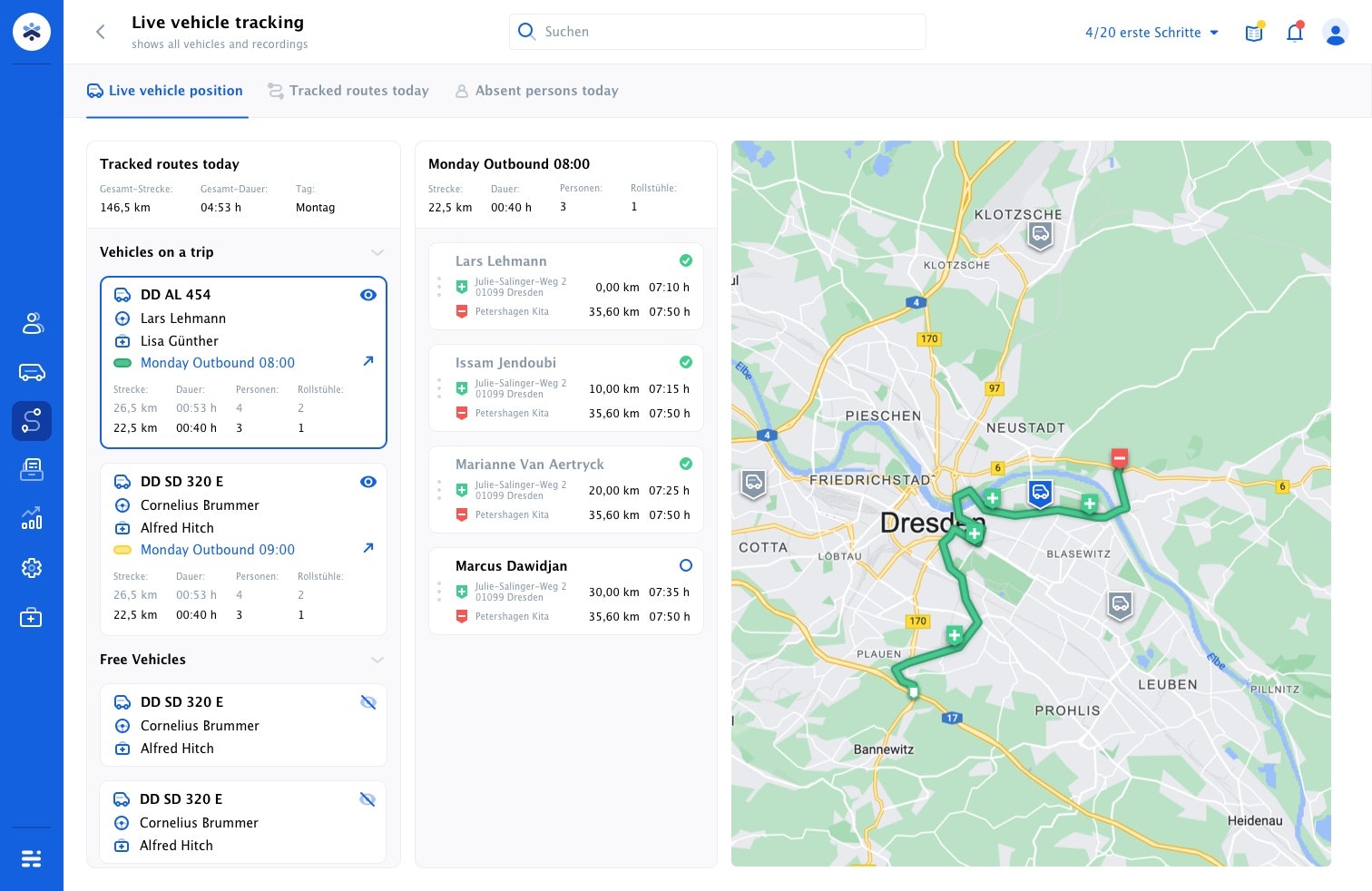Click the app logo in the sidebar

32,32
